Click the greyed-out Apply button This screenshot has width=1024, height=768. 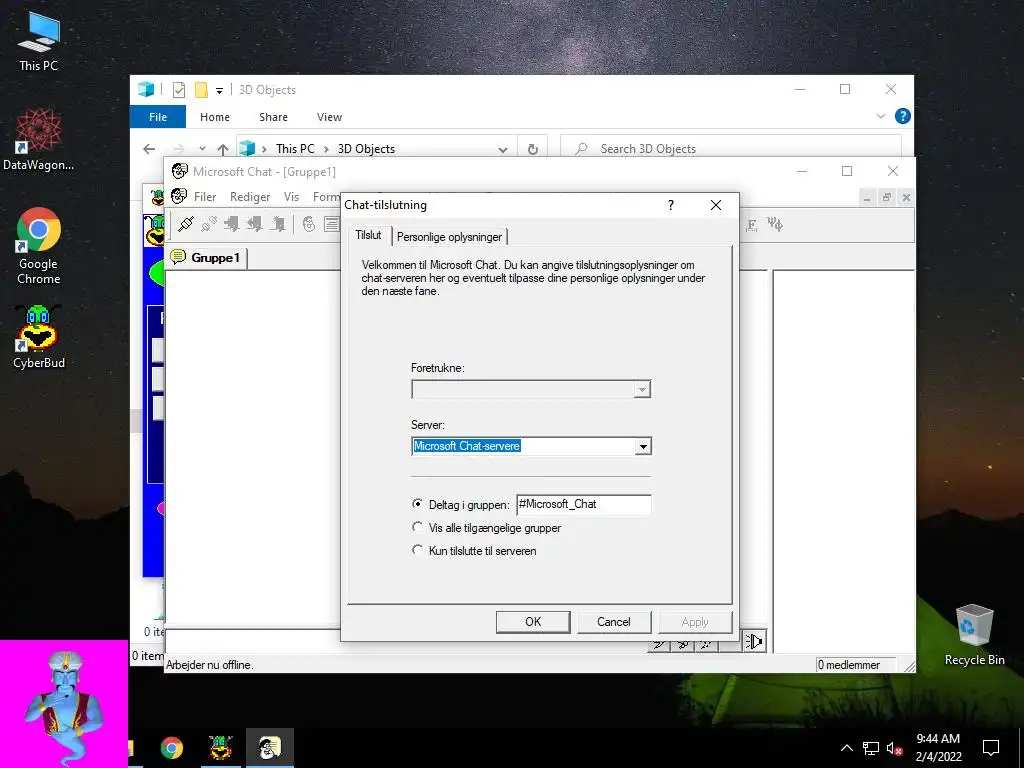[x=695, y=622]
